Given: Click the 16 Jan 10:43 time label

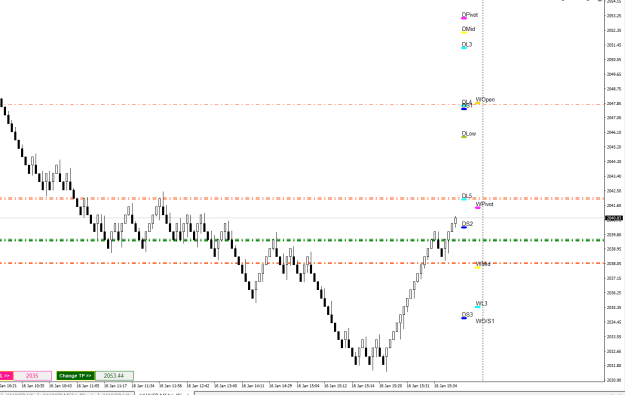Looking at the screenshot, I should [61, 386].
